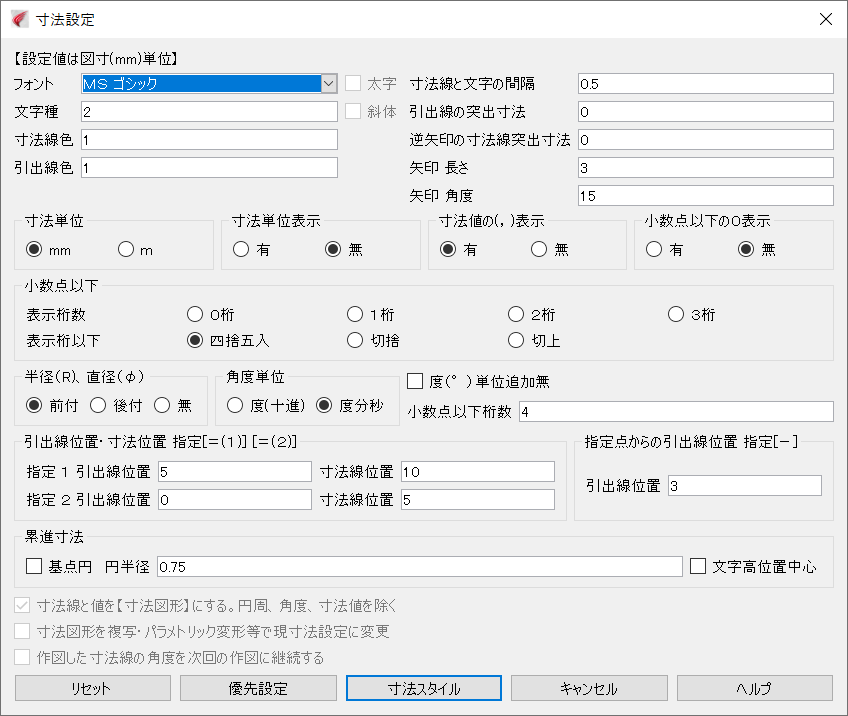Enable 基点円 under 累進寸法
848x716 pixels.
tap(35, 565)
